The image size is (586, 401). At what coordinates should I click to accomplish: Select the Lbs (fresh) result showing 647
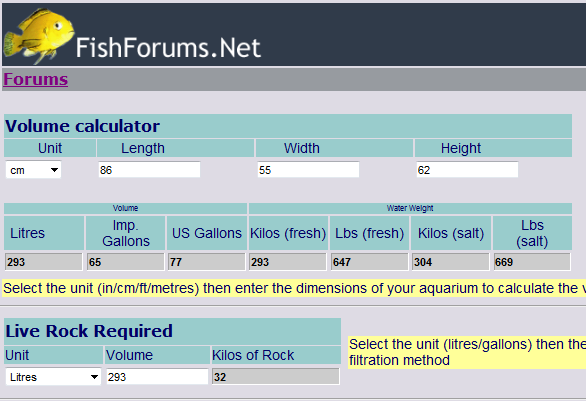(x=370, y=262)
